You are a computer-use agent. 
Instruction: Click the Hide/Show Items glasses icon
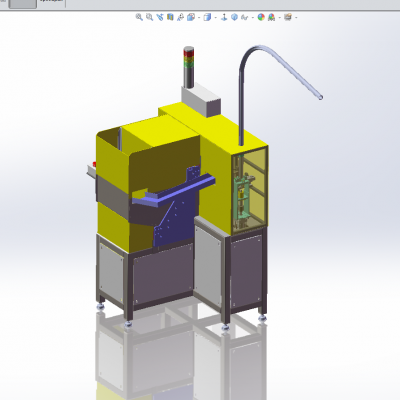click(245, 17)
